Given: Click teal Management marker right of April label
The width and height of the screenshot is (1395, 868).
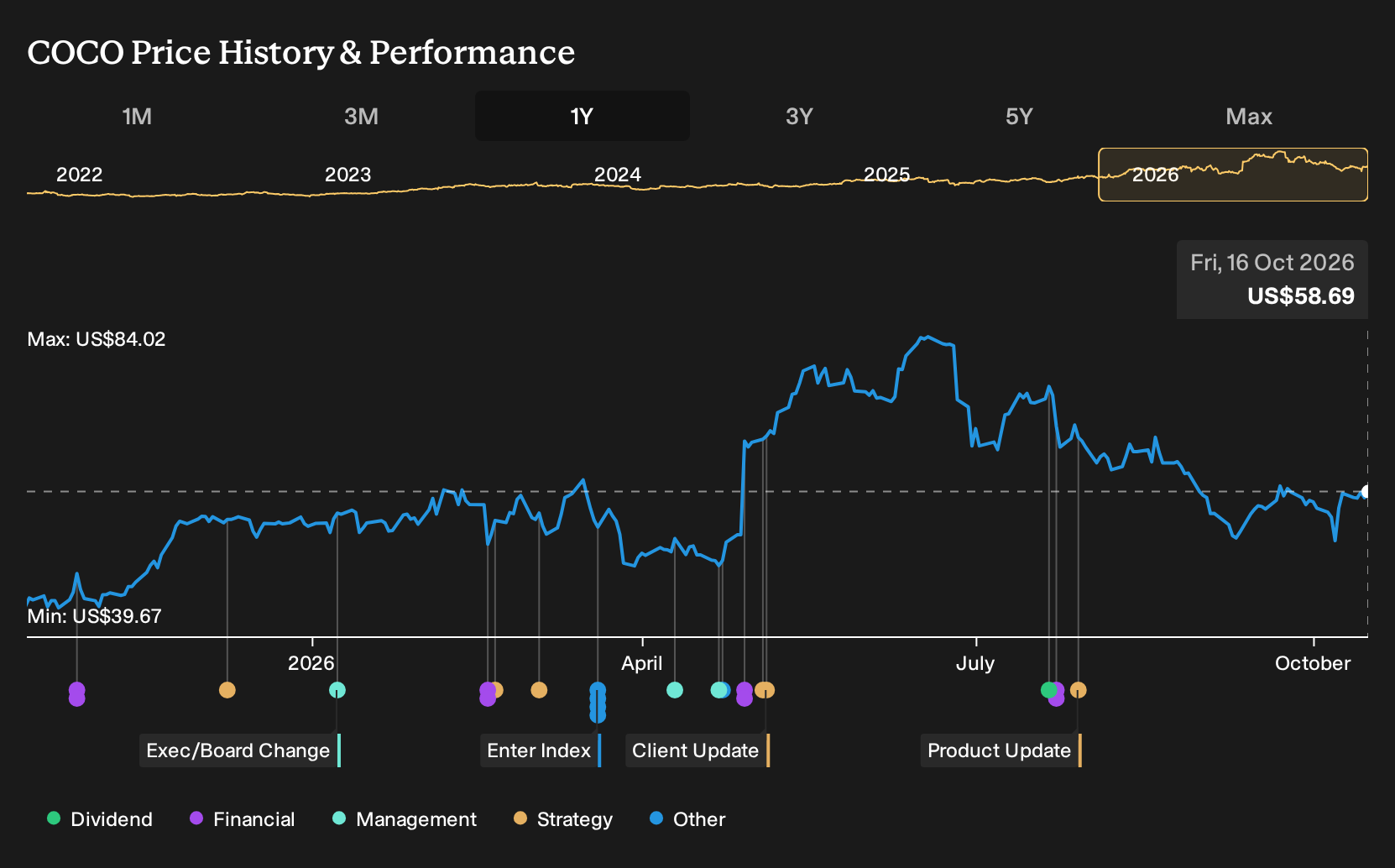Looking at the screenshot, I should click(674, 690).
